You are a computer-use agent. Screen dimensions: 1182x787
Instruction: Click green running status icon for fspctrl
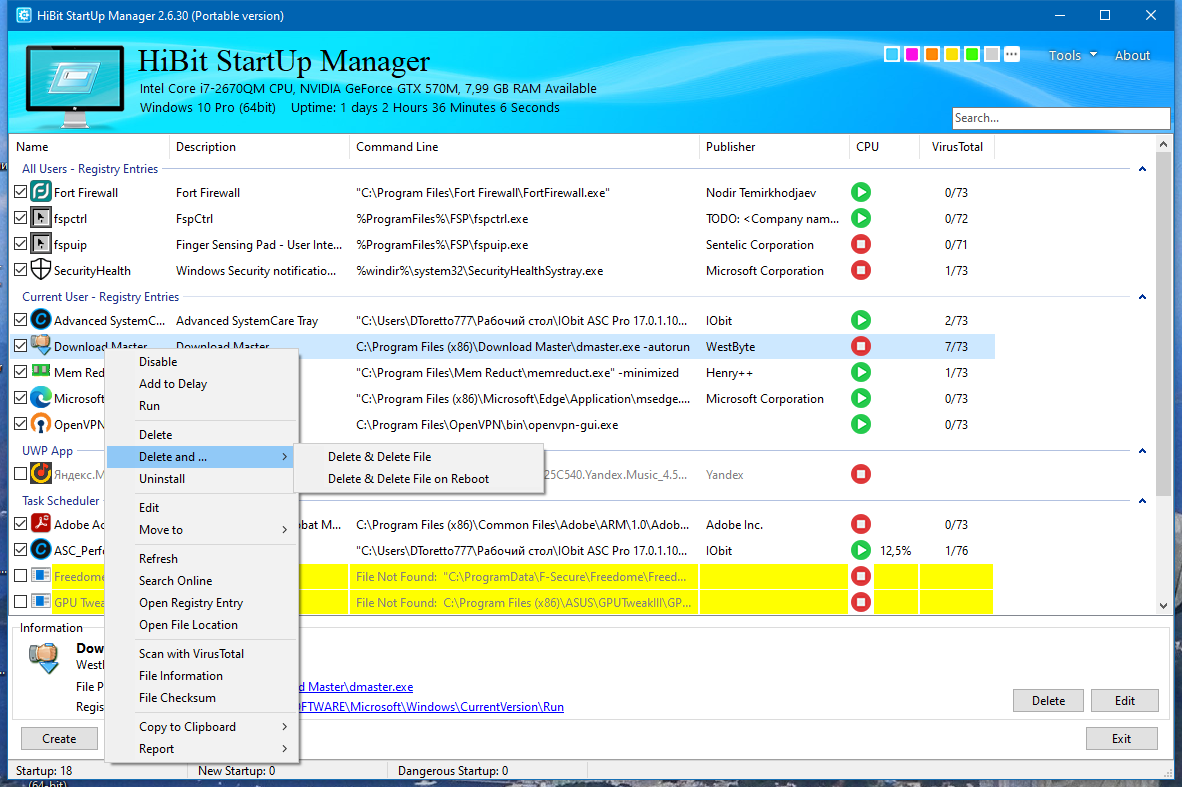point(861,219)
